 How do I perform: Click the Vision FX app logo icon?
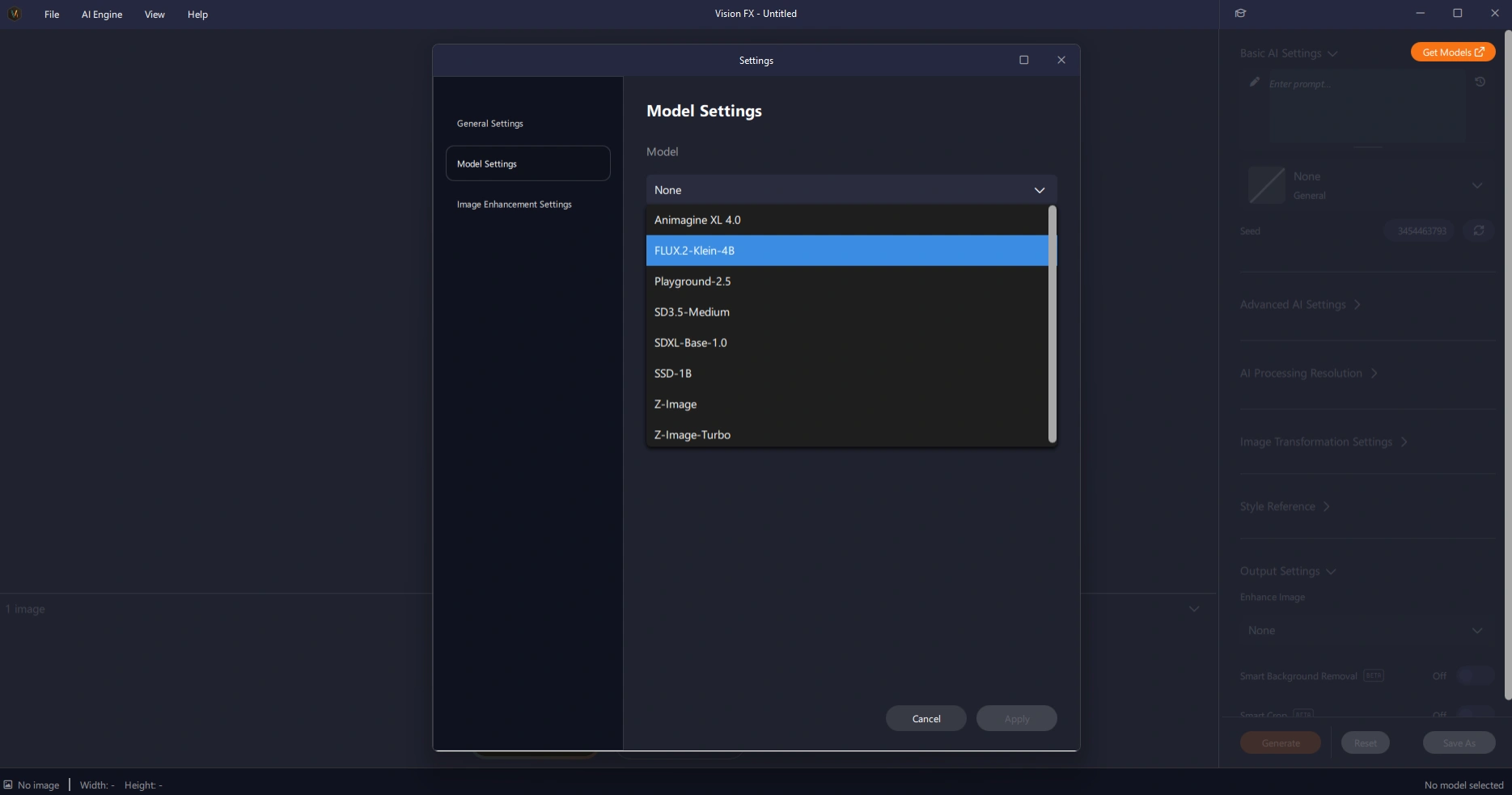pyautogui.click(x=14, y=14)
